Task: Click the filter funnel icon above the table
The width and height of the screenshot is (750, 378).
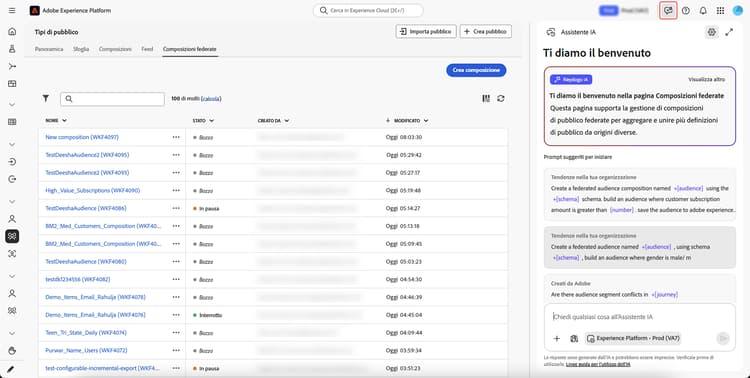Action: point(45,99)
